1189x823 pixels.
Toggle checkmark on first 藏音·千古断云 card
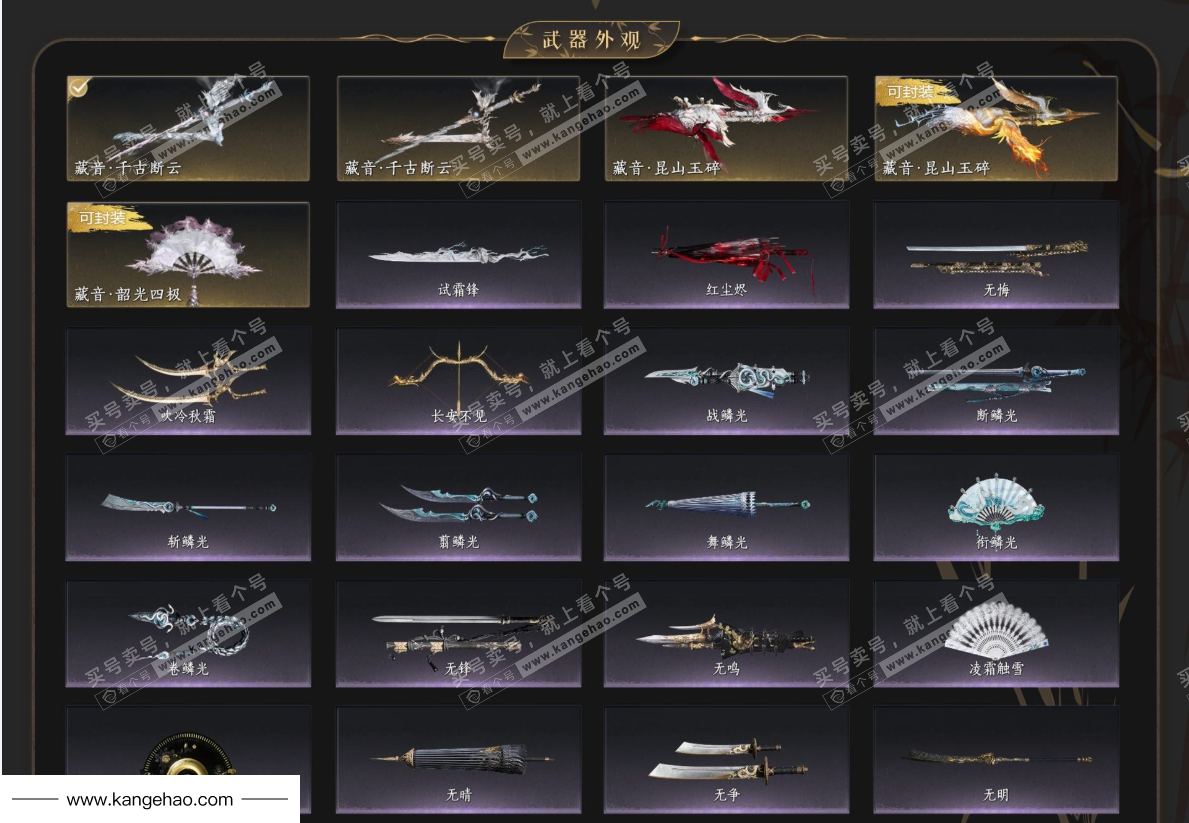78,87
